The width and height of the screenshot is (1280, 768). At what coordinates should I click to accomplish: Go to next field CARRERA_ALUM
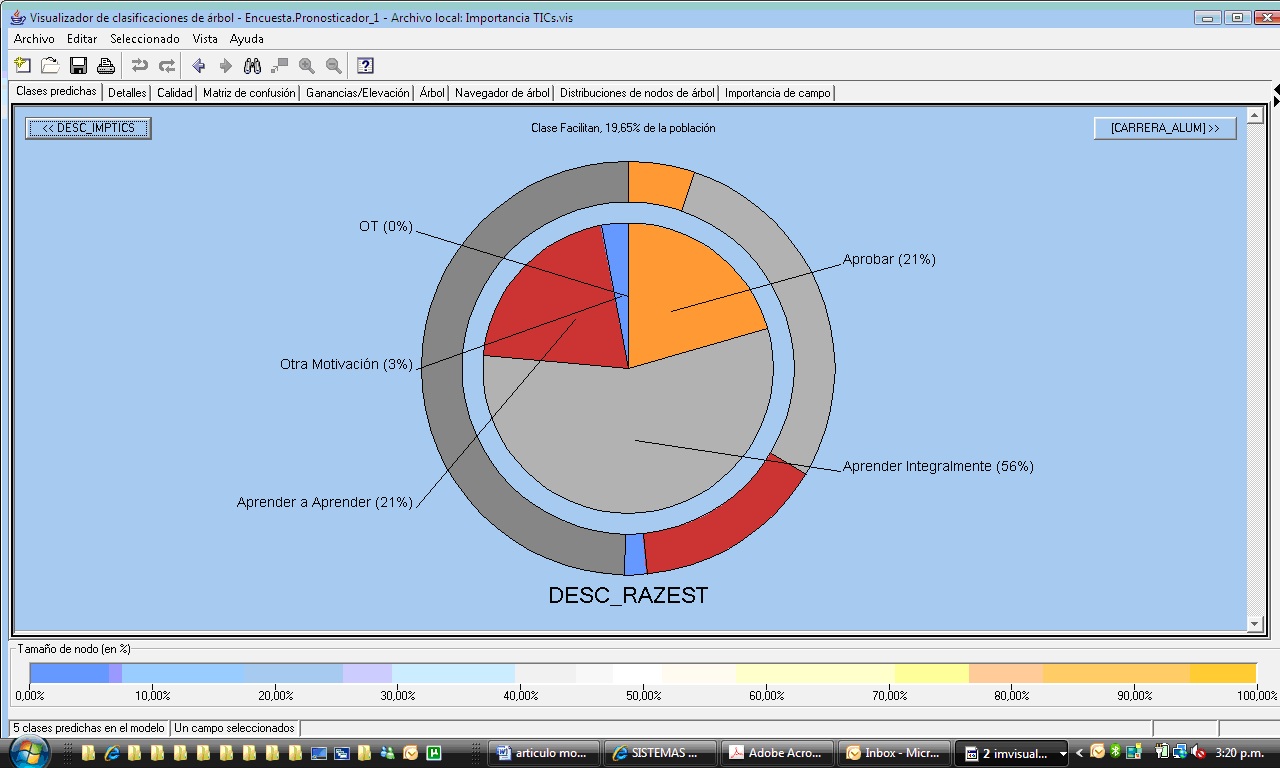(x=1165, y=128)
